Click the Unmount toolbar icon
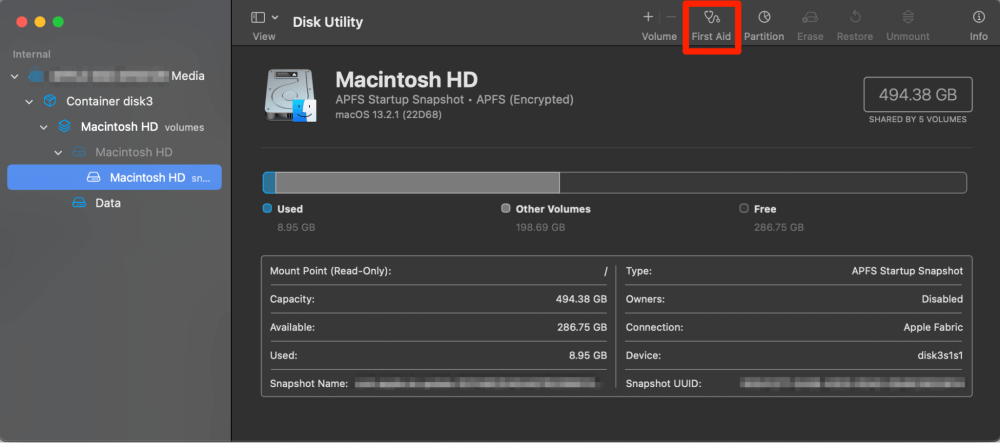This screenshot has height=443, width=1000. pyautogui.click(x=908, y=17)
